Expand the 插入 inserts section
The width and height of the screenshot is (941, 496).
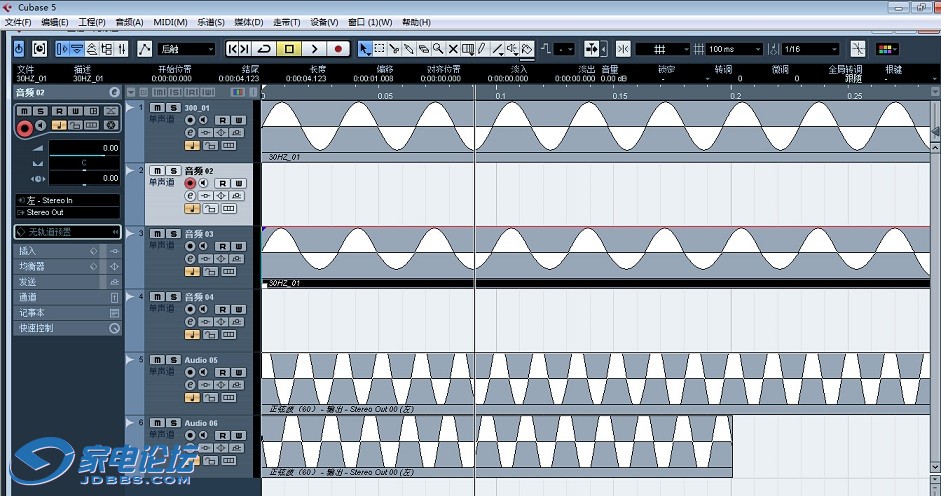[67, 251]
